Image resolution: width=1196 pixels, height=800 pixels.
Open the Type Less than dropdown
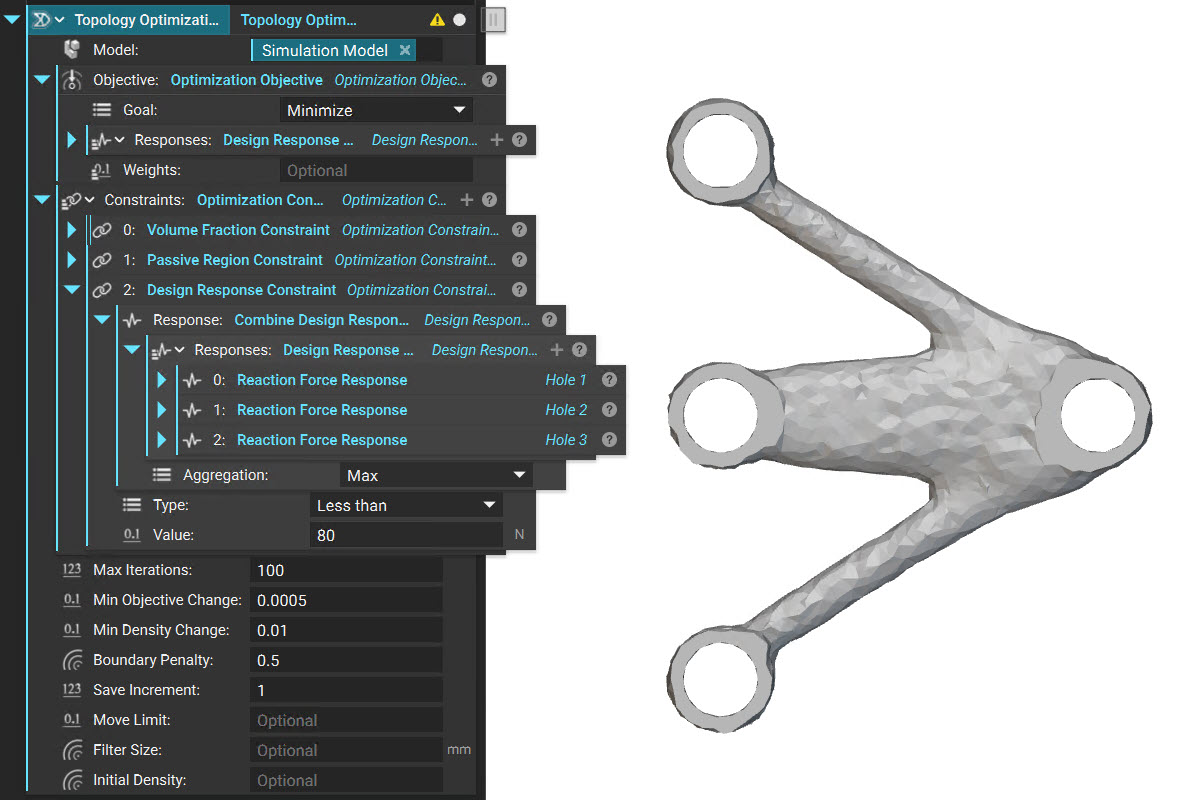406,506
